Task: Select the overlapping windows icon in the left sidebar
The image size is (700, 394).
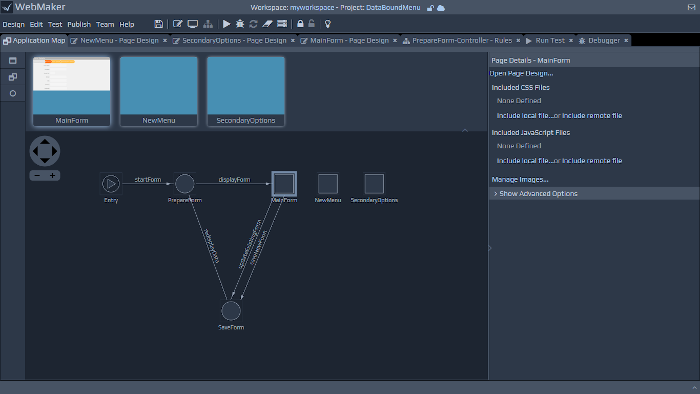Action: tap(12, 77)
